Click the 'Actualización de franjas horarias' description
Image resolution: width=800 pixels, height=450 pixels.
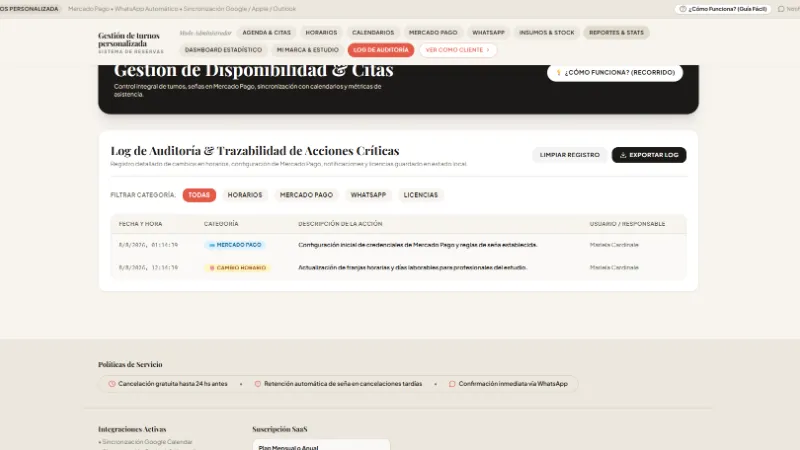coord(412,268)
